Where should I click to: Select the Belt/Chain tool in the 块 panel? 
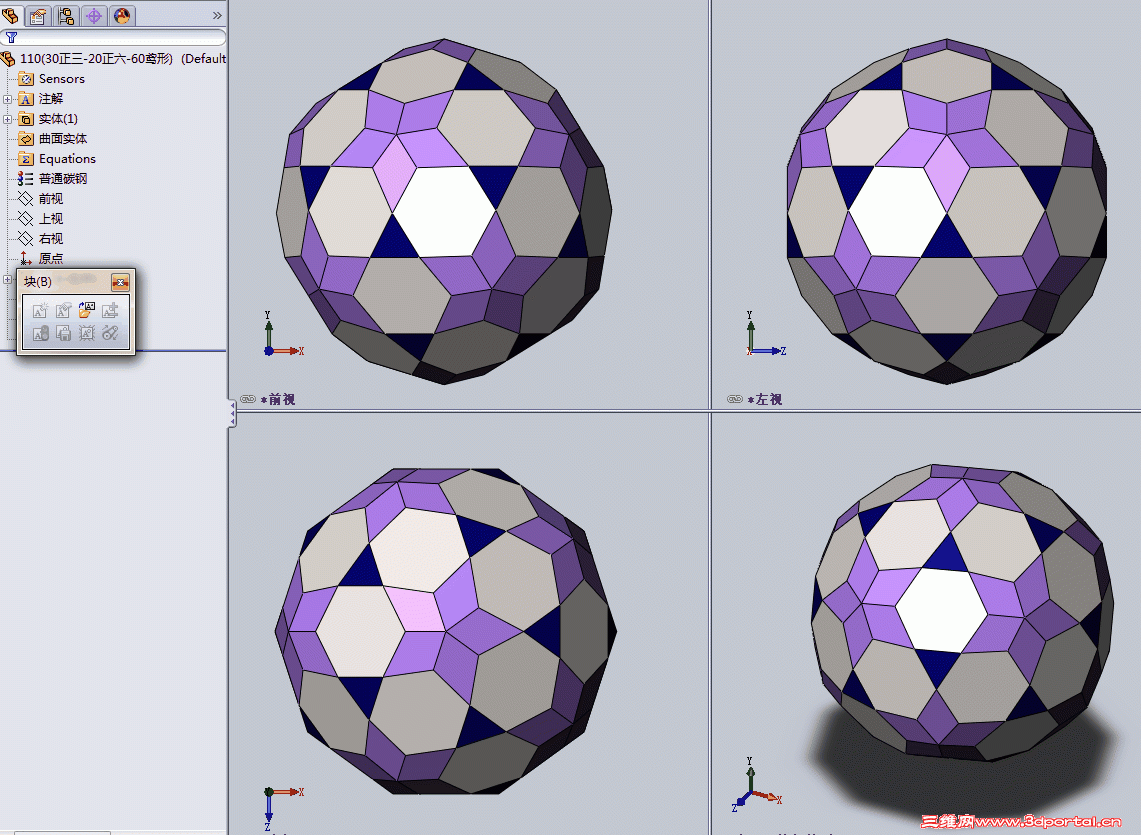(110, 333)
